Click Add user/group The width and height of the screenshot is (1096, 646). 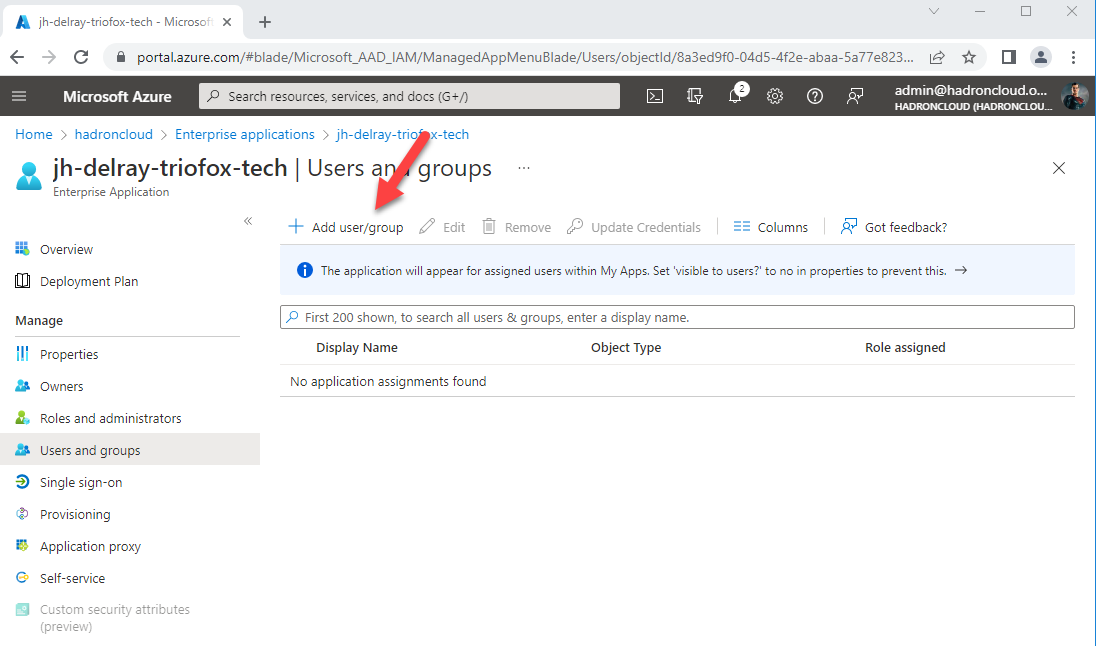[346, 227]
